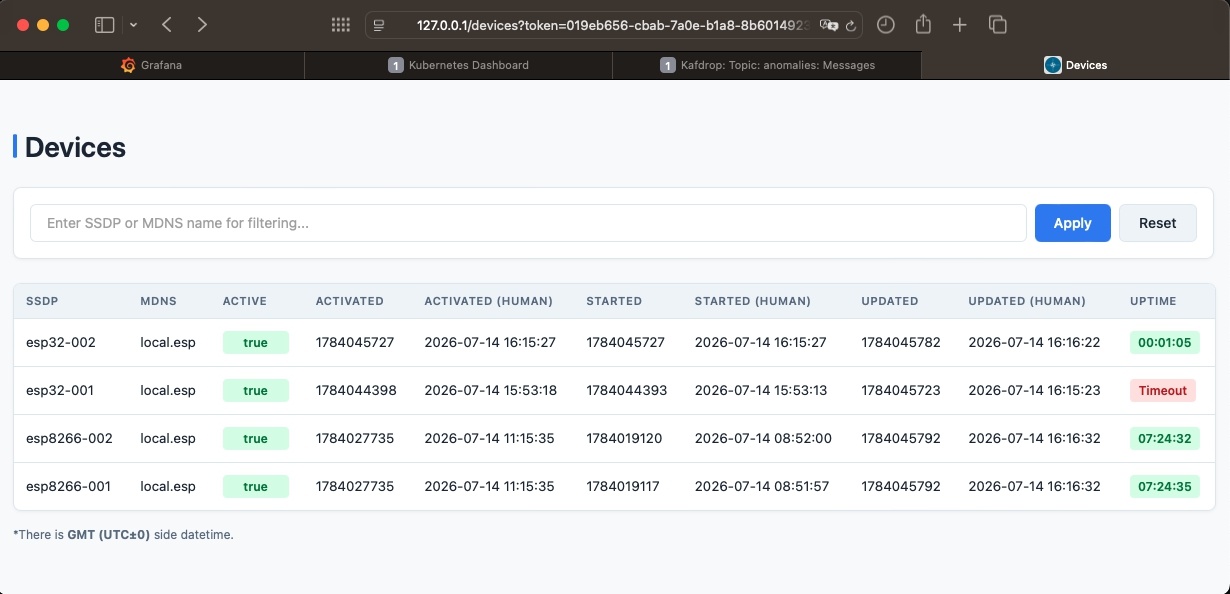The height and width of the screenshot is (594, 1230).
Task: Toggle the Safari sidebar icon
Action: (104, 25)
